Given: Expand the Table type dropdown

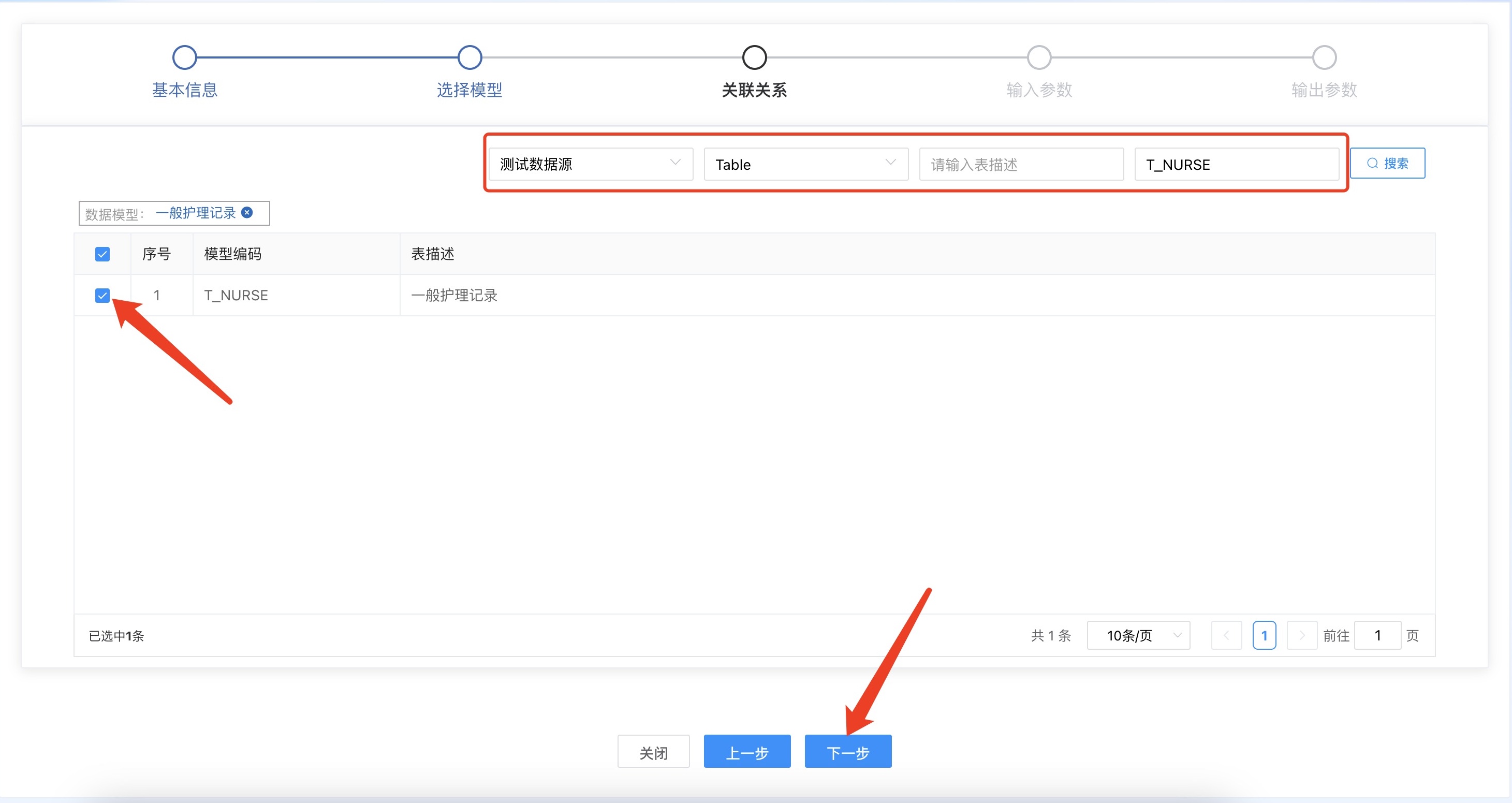Looking at the screenshot, I should tap(805, 164).
